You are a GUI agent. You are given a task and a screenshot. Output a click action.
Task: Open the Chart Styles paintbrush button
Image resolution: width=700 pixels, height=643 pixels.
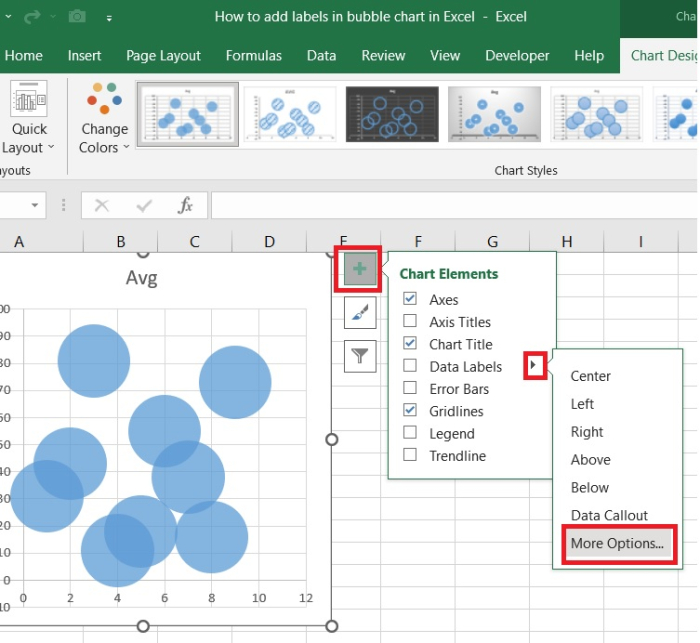(360, 313)
